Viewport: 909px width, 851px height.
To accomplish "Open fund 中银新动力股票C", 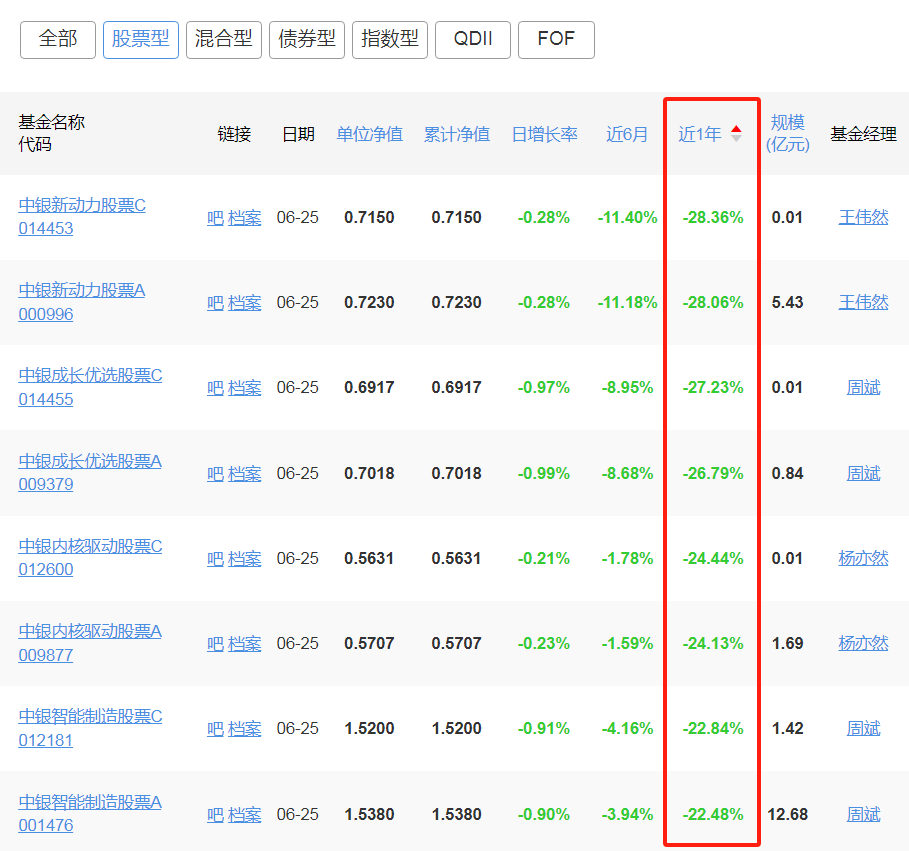I will 82,205.
